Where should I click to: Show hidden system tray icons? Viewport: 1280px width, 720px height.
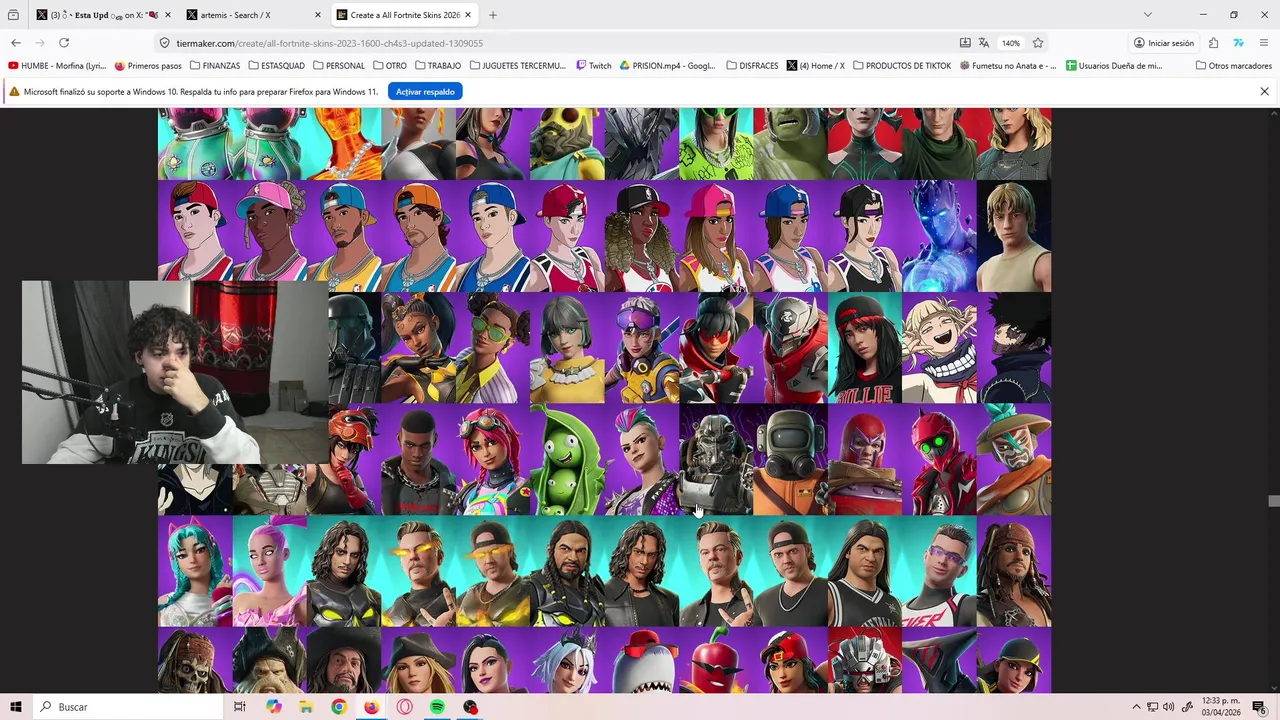coord(1136,707)
